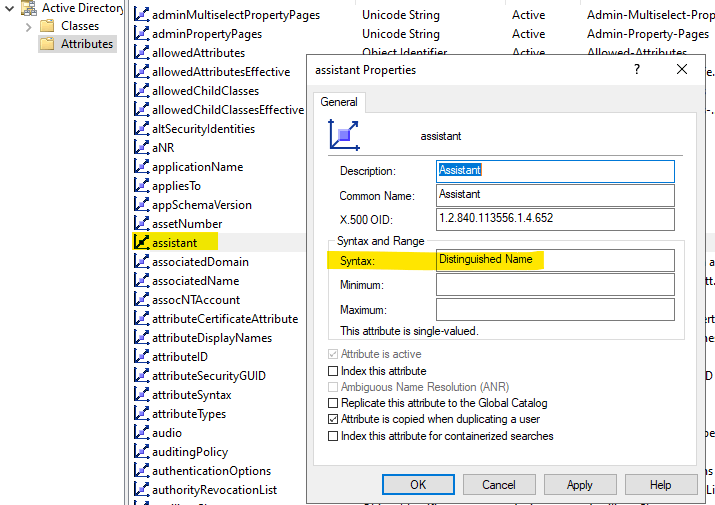Screen dimensions: 715x505
Task: Click the assistant attribute icon in list
Action: [141, 242]
